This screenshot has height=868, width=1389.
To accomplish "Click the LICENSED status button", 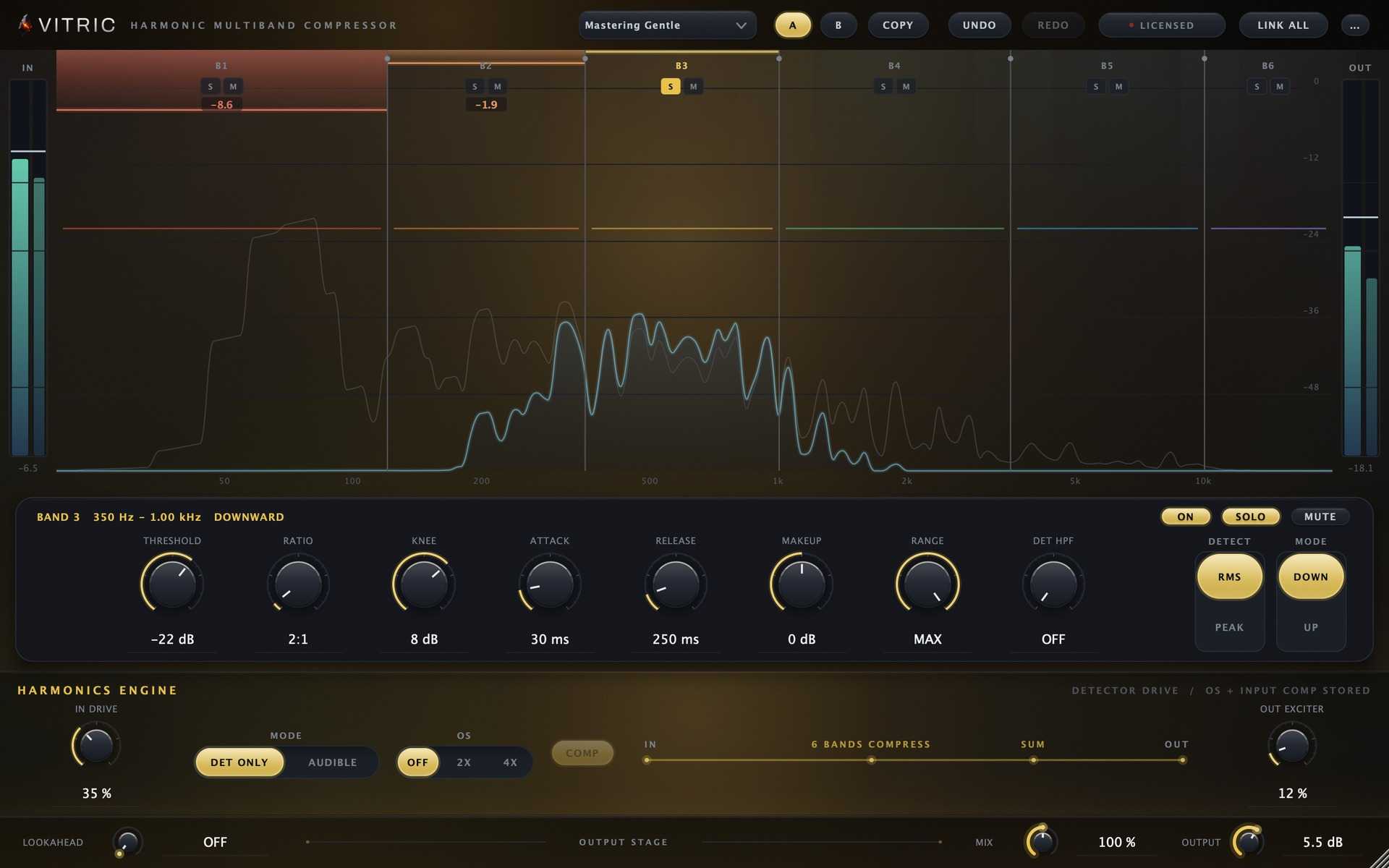I will click(x=1162, y=25).
